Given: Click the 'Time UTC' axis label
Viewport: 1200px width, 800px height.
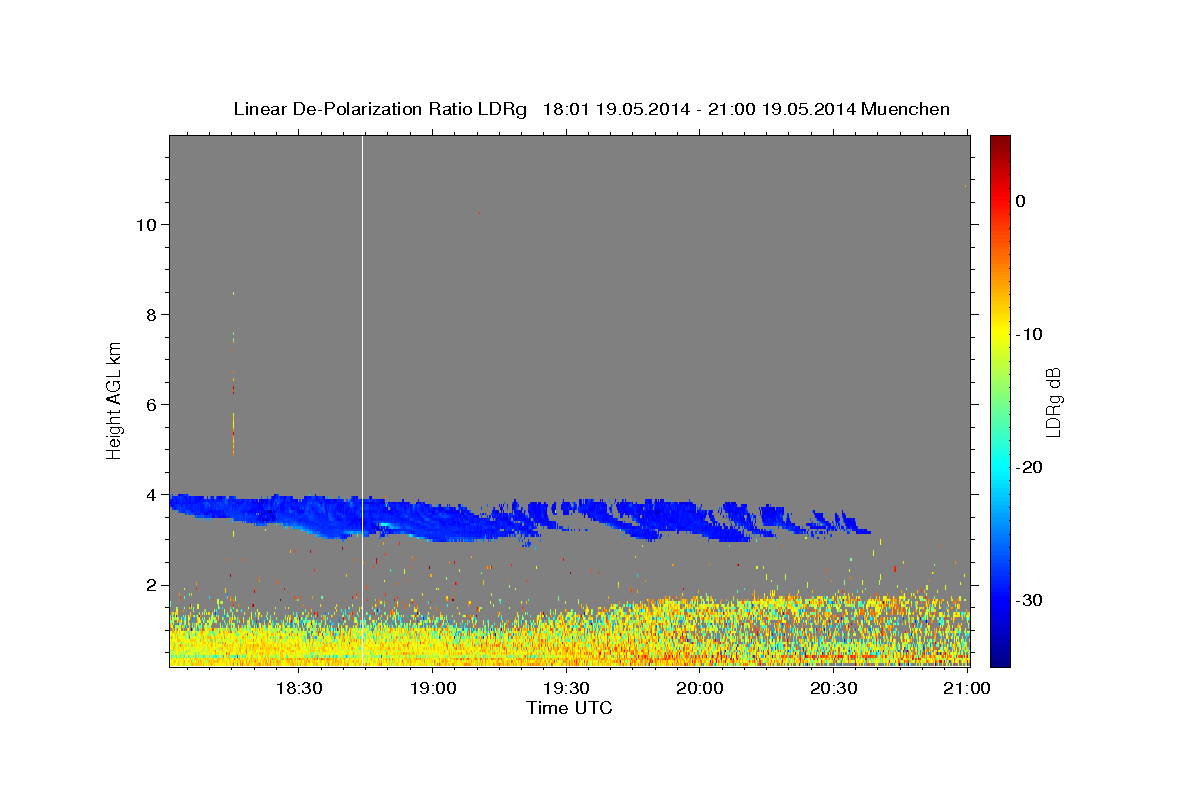Looking at the screenshot, I should coord(569,708).
